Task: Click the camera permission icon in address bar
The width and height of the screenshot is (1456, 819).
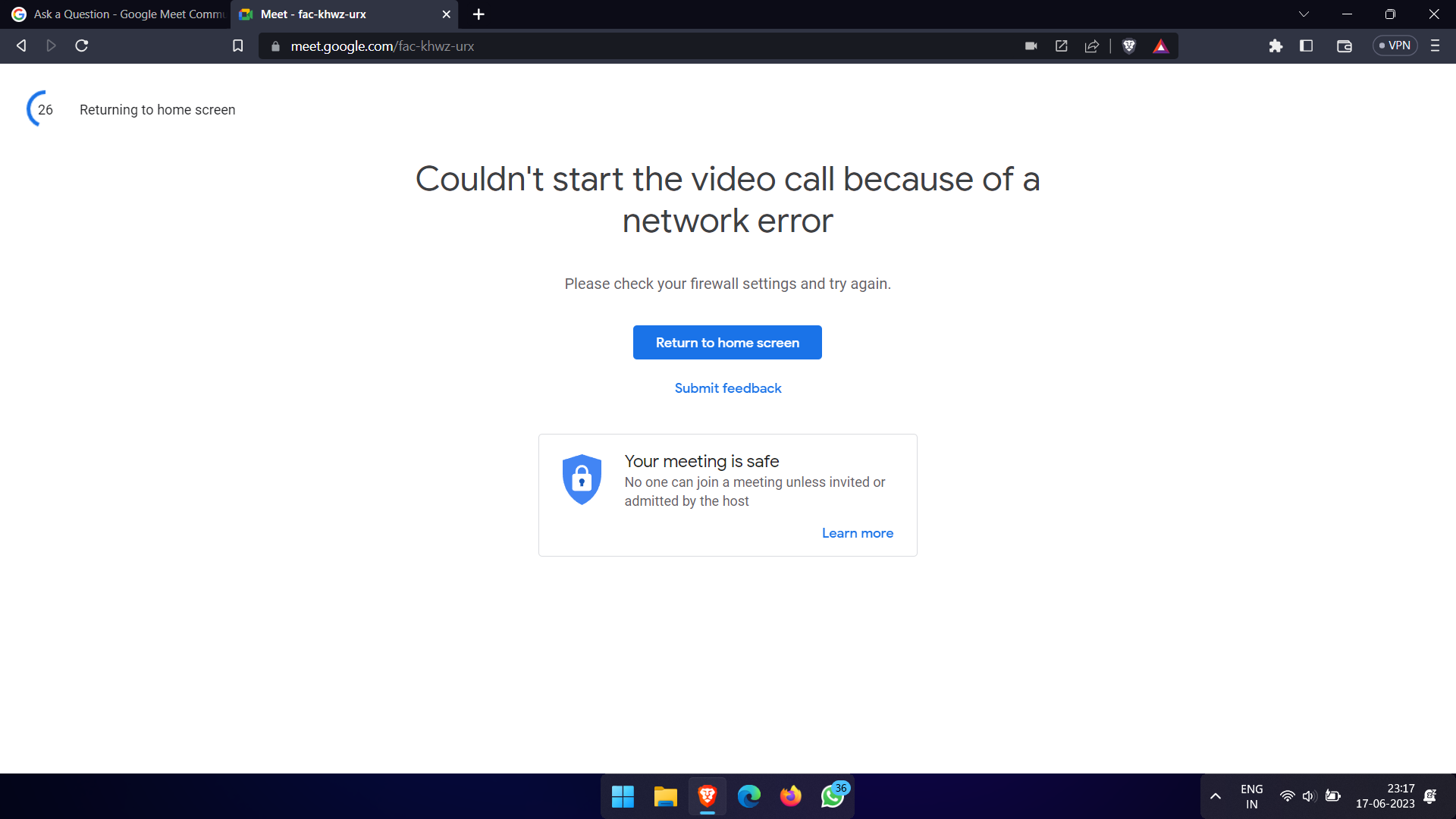Action: pyautogui.click(x=1031, y=46)
